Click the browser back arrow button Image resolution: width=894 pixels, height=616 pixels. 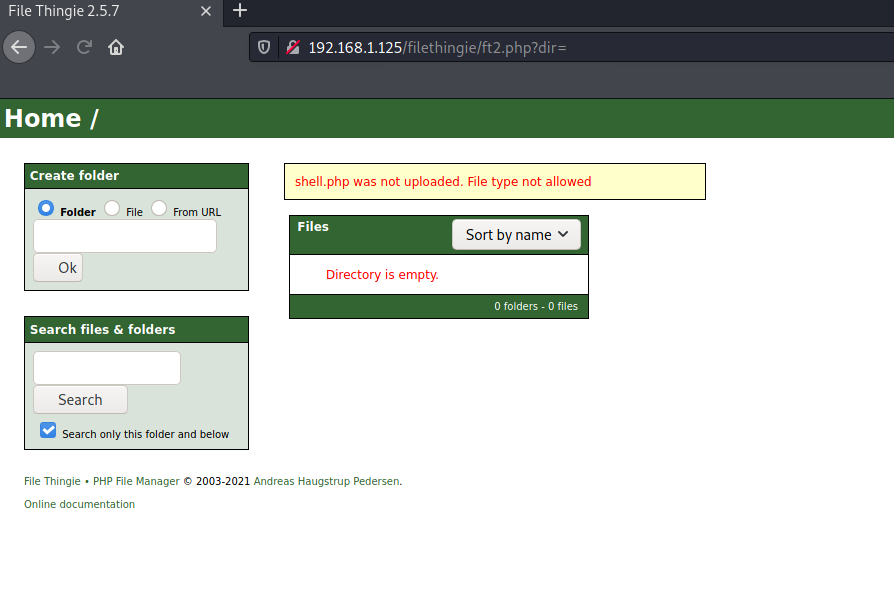tap(19, 47)
